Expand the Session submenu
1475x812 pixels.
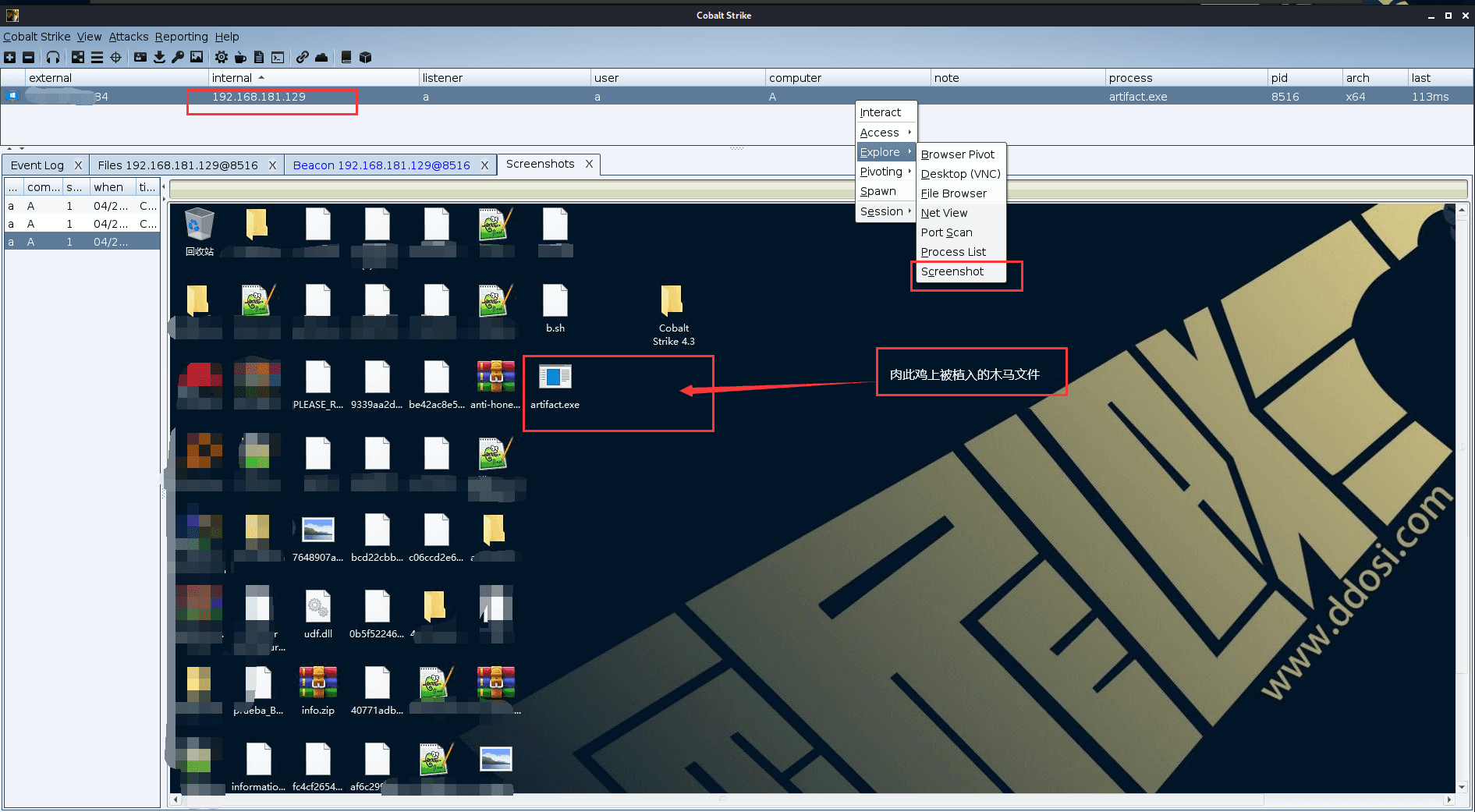[x=886, y=211]
